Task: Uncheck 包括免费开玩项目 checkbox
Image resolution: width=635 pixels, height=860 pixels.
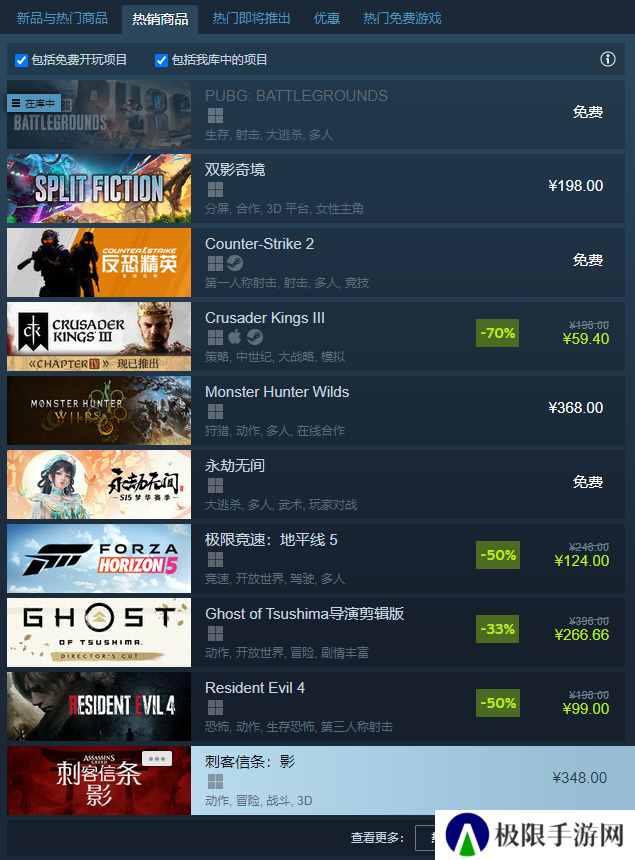Action: (x=21, y=60)
